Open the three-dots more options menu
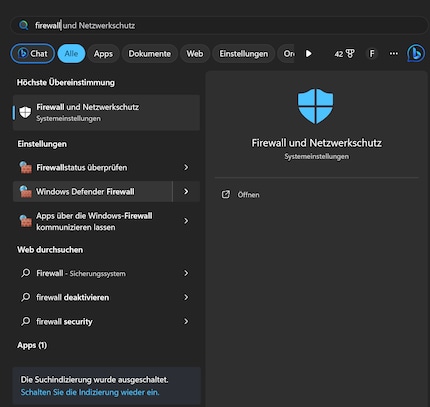Image resolution: width=430 pixels, height=407 pixels. point(394,53)
